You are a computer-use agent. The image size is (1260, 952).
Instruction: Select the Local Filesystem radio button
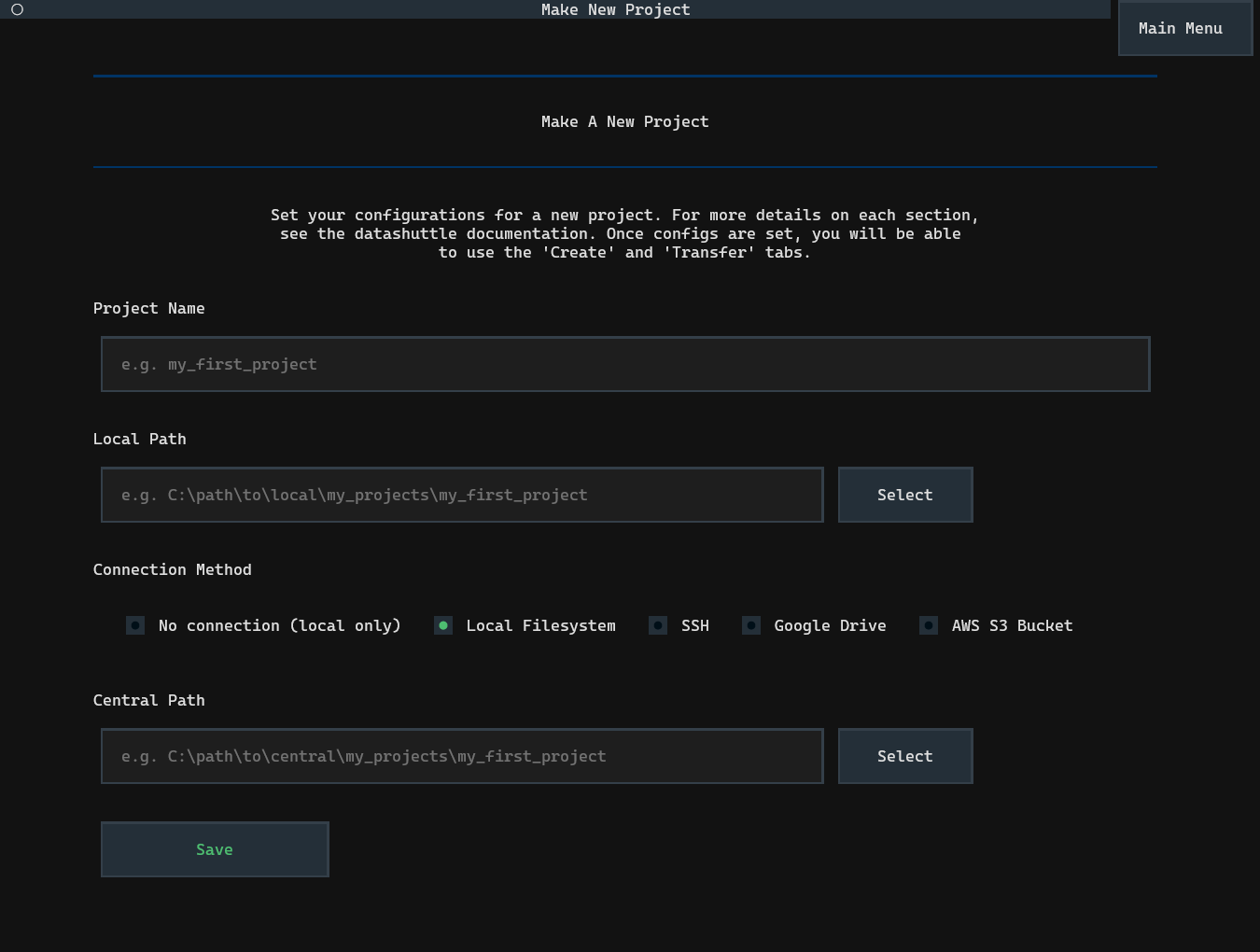click(444, 625)
